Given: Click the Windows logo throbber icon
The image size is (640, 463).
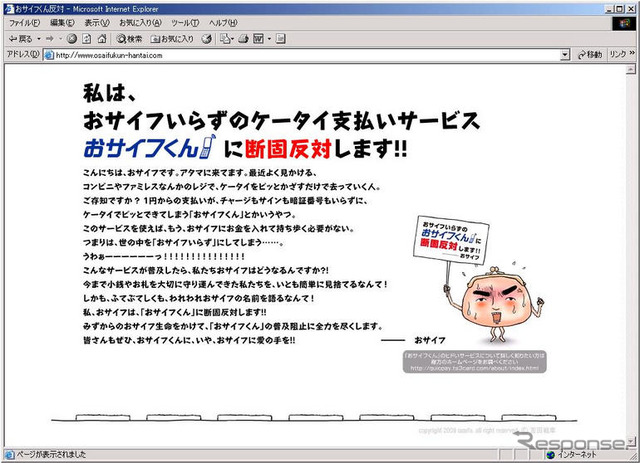Looking at the screenshot, I should [x=624, y=23].
